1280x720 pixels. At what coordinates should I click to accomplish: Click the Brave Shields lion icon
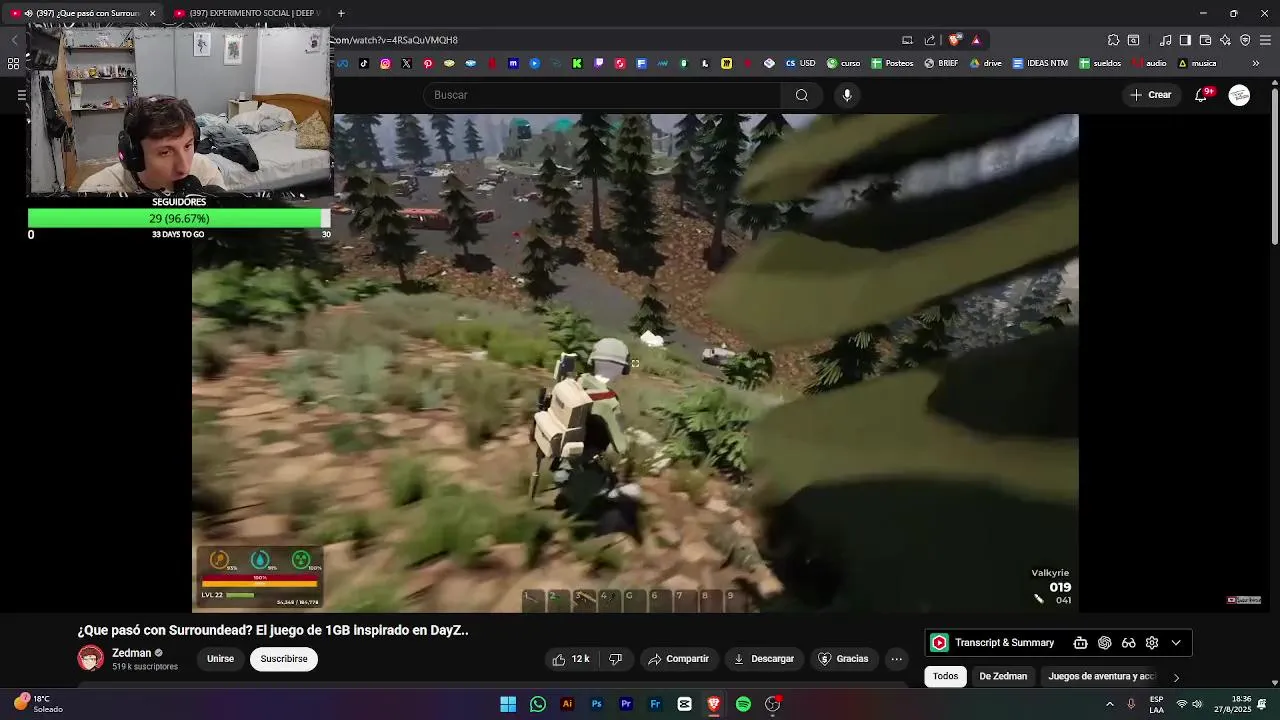[955, 40]
